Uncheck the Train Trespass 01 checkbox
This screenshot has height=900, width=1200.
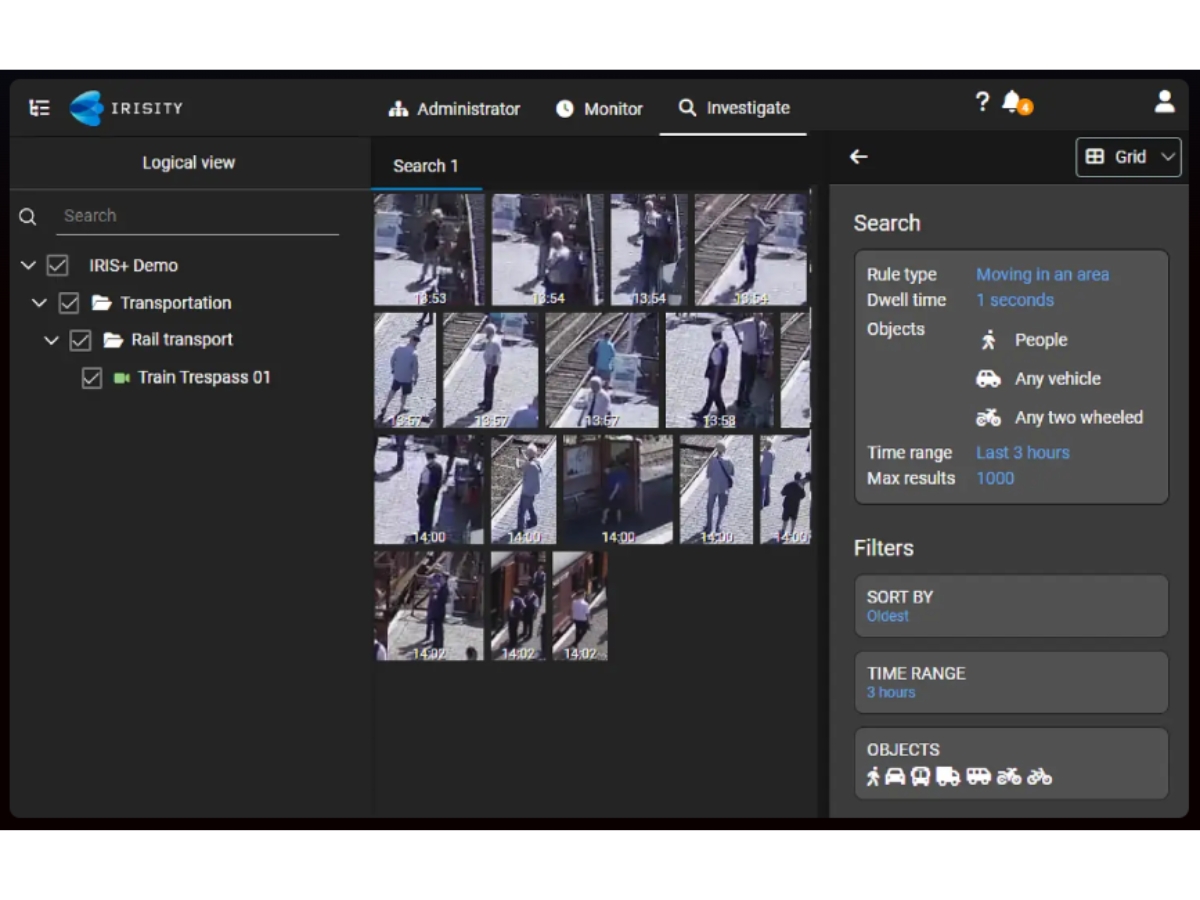click(92, 378)
